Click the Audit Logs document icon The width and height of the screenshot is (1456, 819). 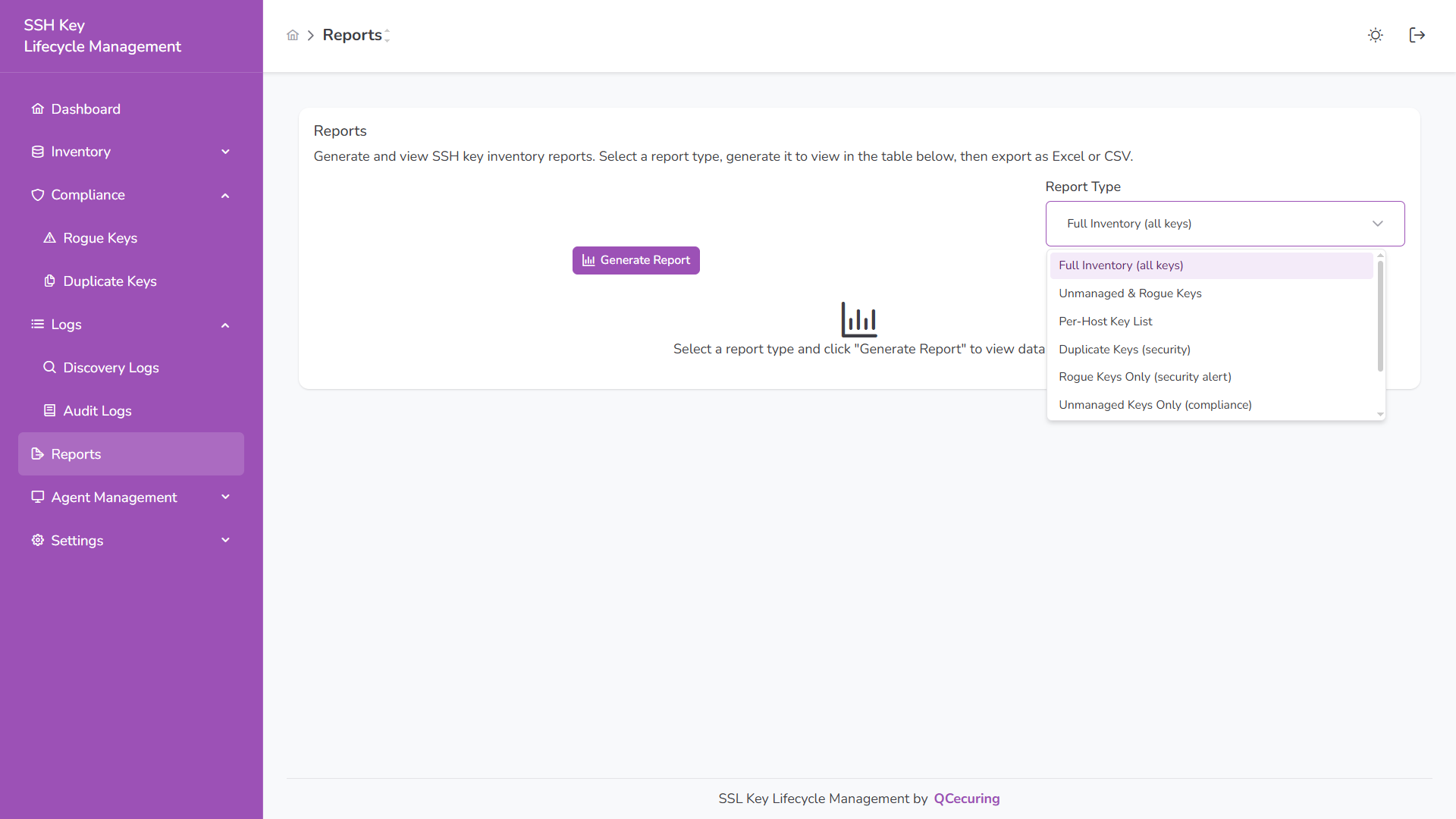[x=50, y=410]
